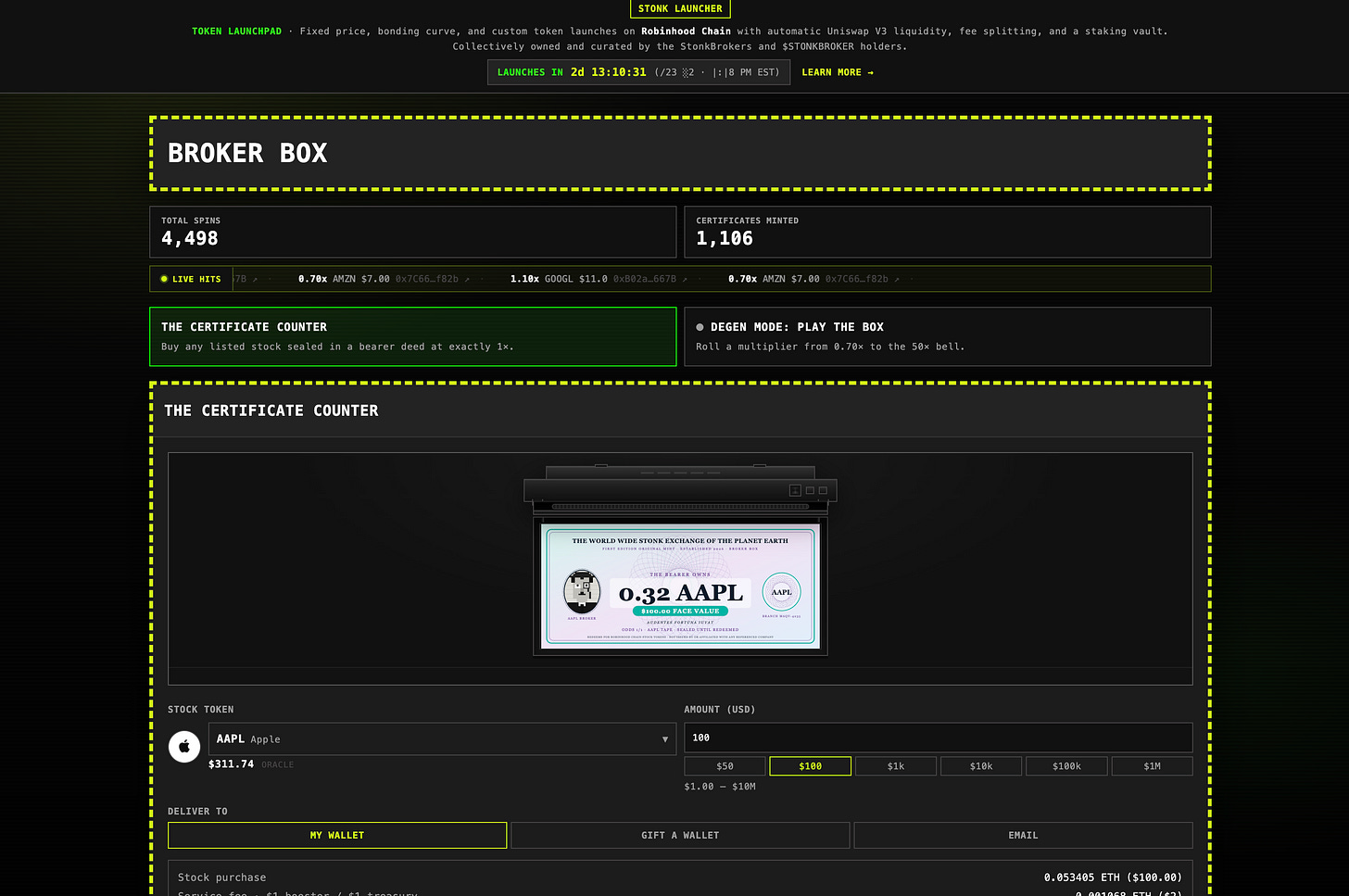Viewport: 1349px width, 896px height.
Task: Switch to Degen Mode: Play The Box
Action: tap(947, 336)
